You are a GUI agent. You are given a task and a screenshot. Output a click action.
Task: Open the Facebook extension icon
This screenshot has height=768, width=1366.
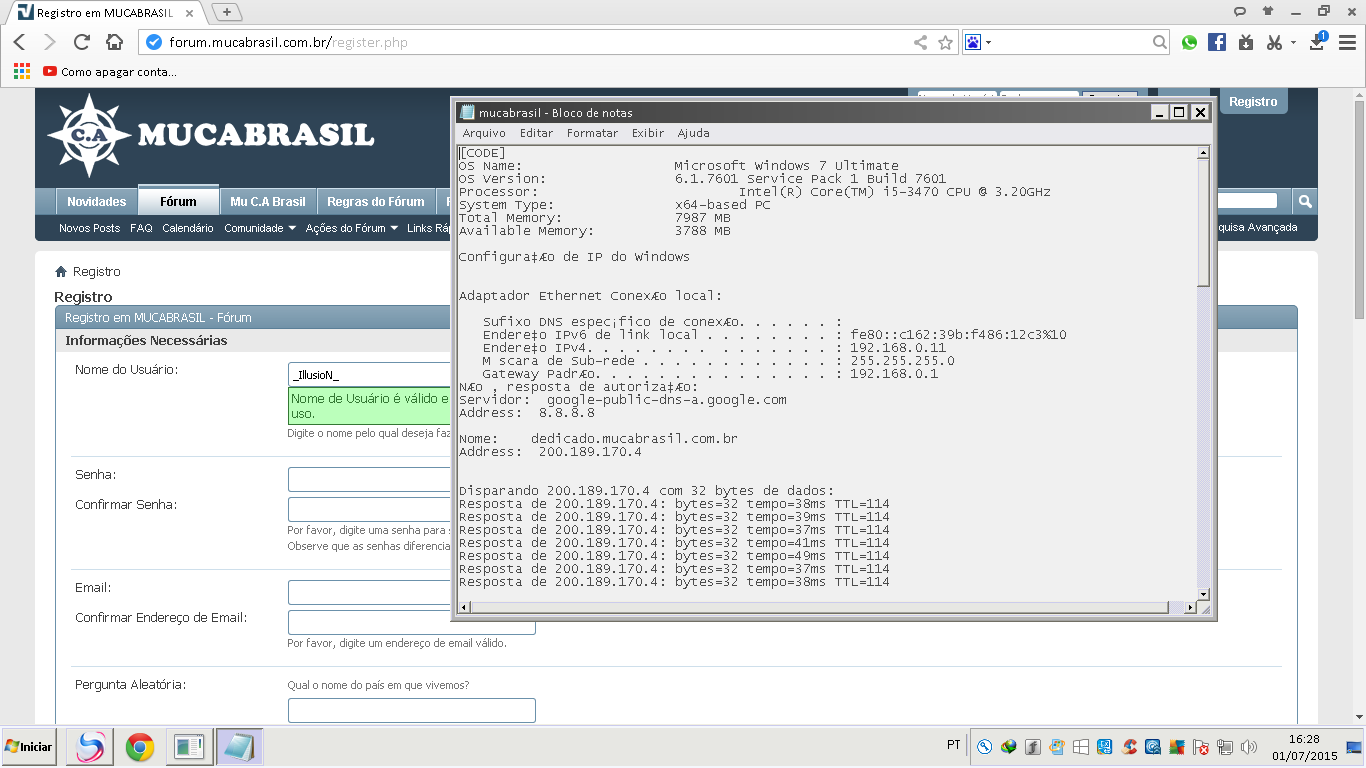coord(1217,42)
